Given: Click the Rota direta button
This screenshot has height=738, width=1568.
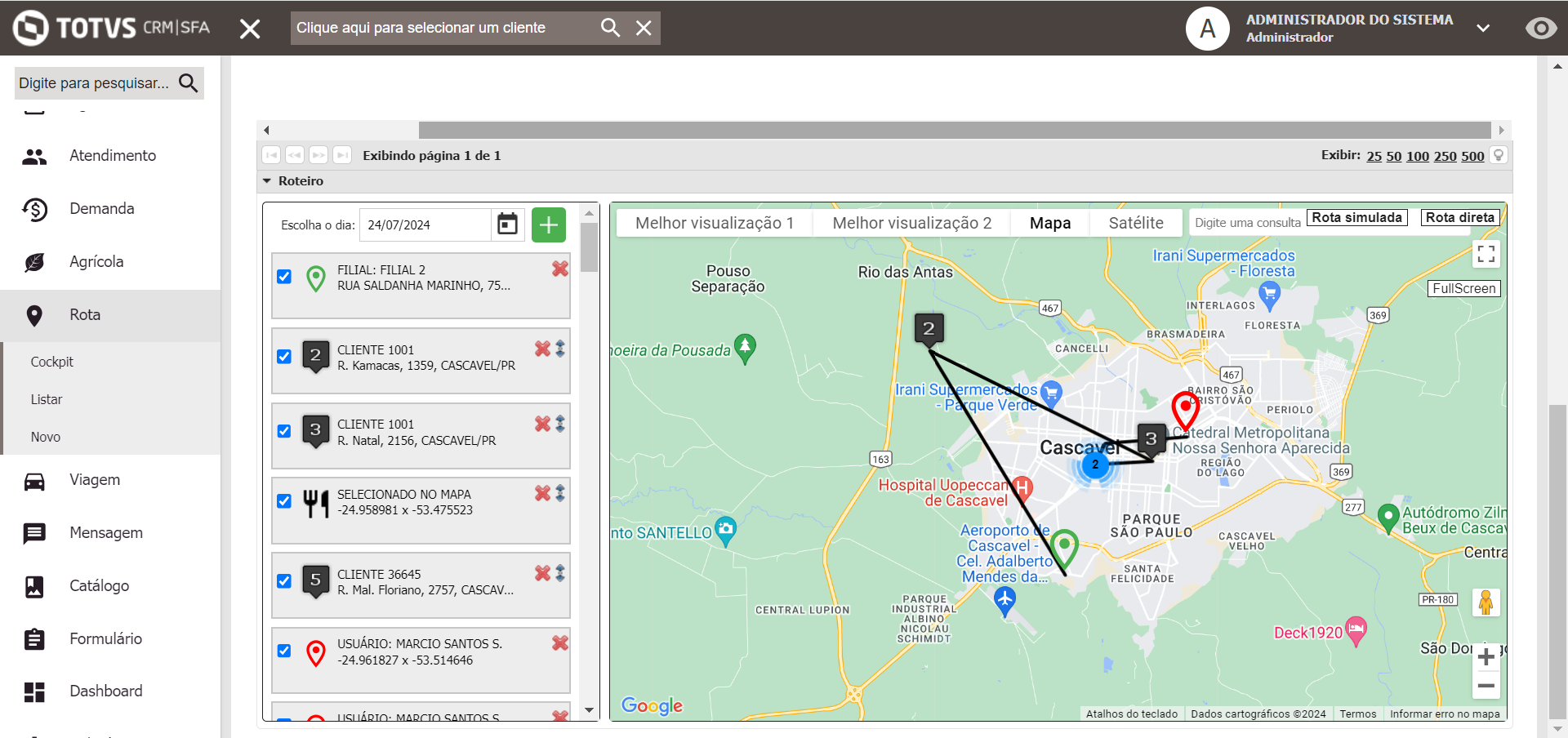Looking at the screenshot, I should pyautogui.click(x=1460, y=218).
